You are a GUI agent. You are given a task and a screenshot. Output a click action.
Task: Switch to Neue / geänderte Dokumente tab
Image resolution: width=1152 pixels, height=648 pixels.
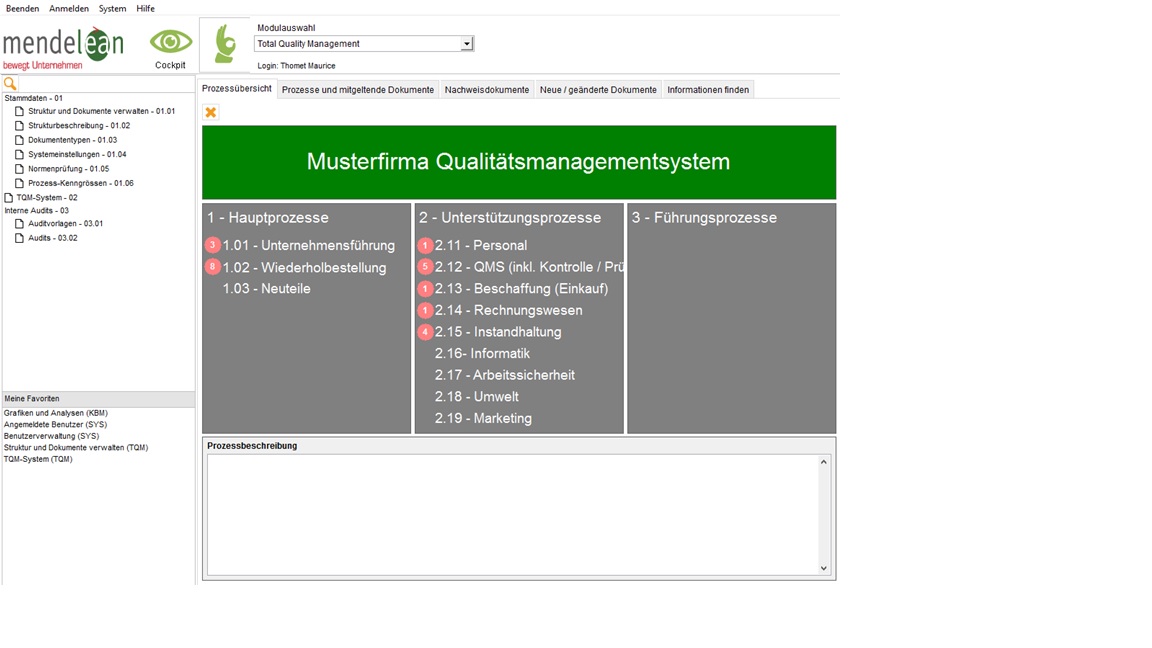598,90
